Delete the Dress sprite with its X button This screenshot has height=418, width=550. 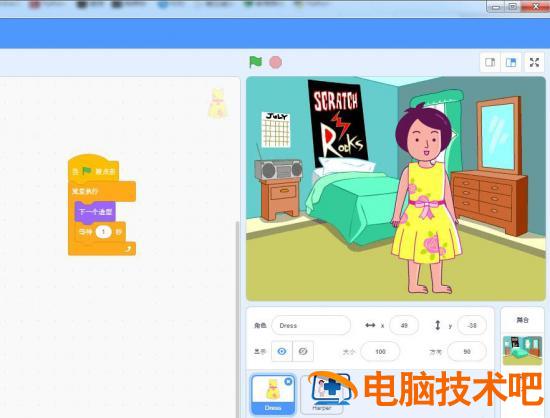click(288, 382)
